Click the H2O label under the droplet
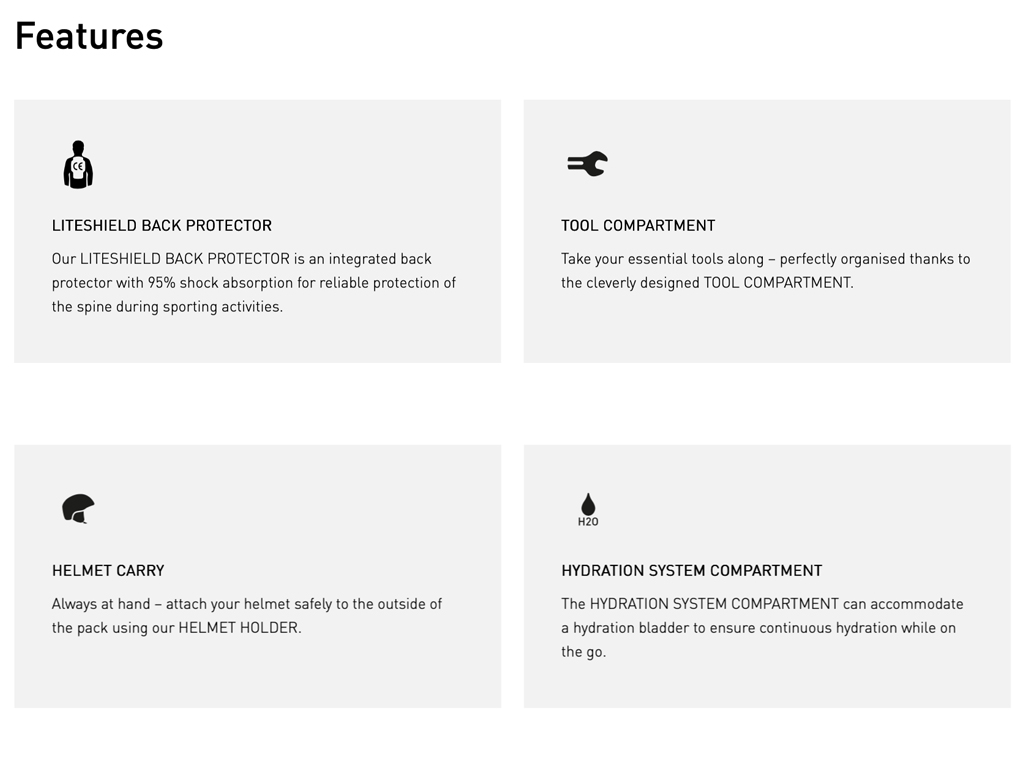The image size is (1024, 768). click(588, 522)
